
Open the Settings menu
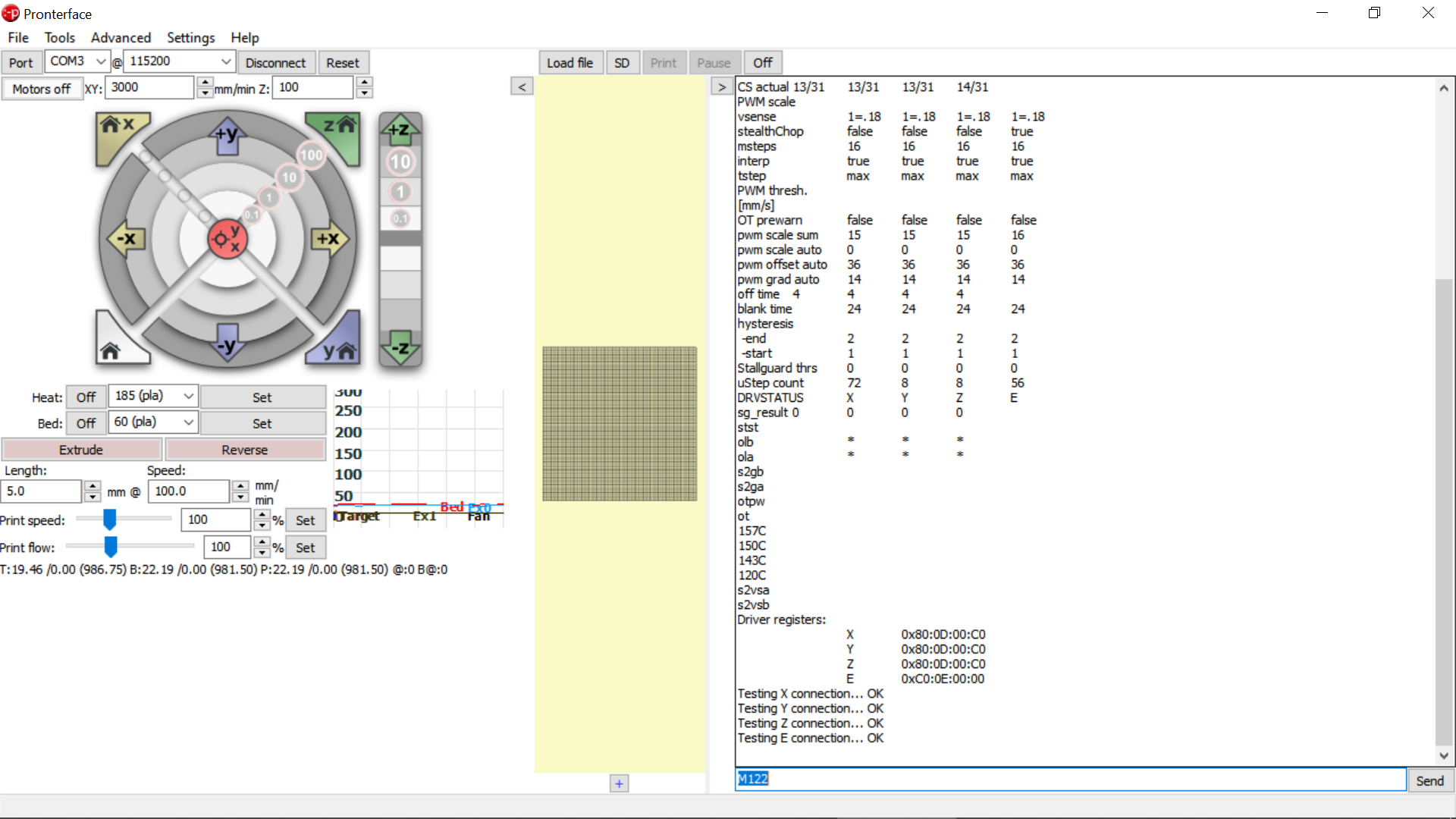pyautogui.click(x=190, y=38)
